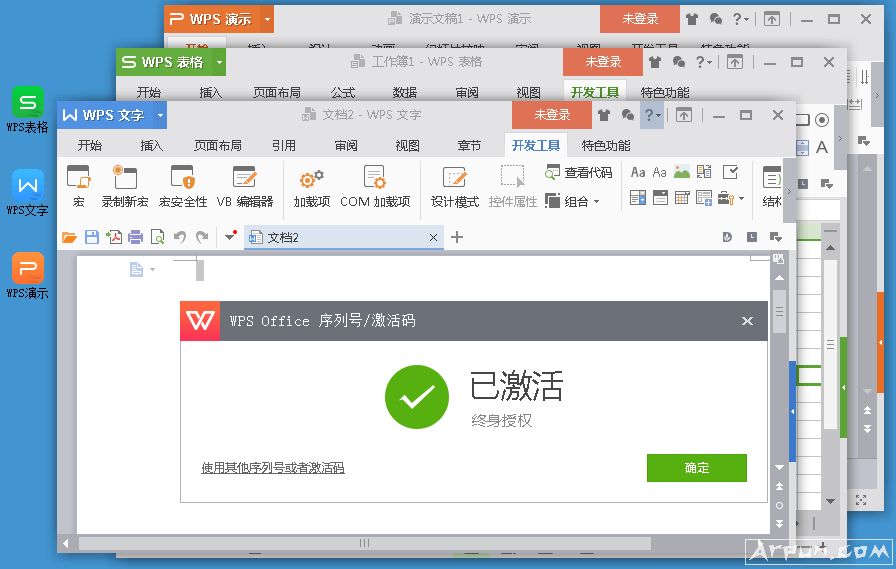Open 特色功能 tab in WPS 文字
This screenshot has width=896, height=569.
click(x=606, y=146)
